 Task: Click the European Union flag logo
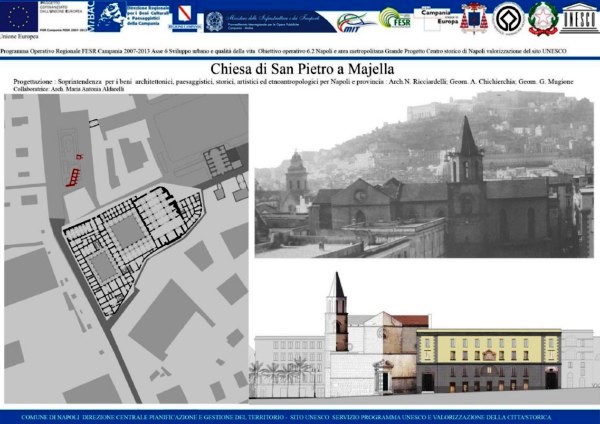click(x=19, y=16)
